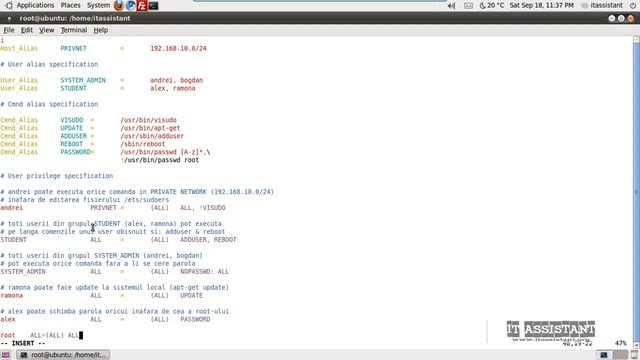This screenshot has height=360, width=640.
Task: Click the text '/usr/bin/passwd root'
Action: click(x=161, y=160)
